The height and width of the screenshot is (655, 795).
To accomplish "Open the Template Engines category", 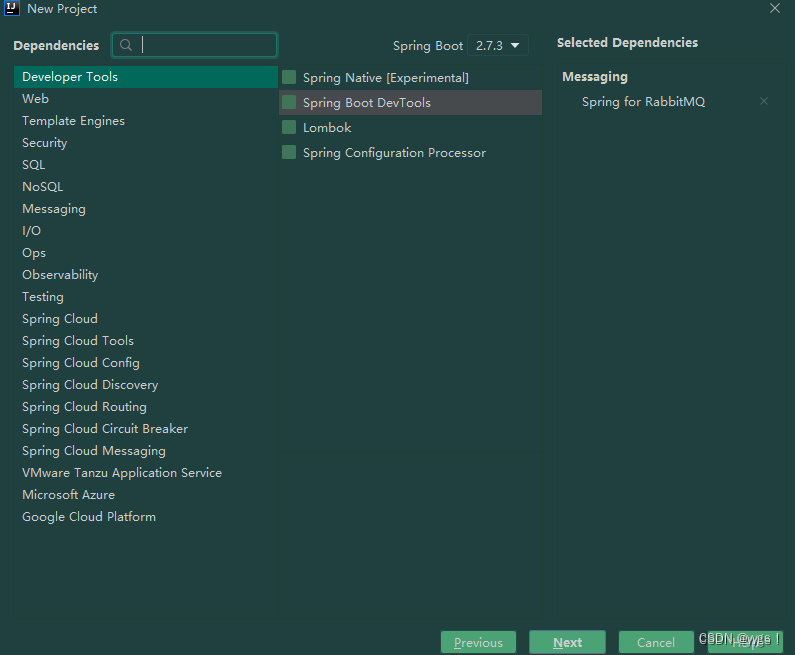I will [x=146, y=121].
